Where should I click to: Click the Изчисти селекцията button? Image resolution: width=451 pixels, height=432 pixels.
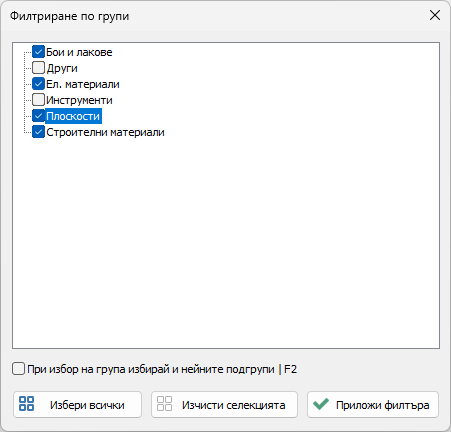(x=224, y=404)
